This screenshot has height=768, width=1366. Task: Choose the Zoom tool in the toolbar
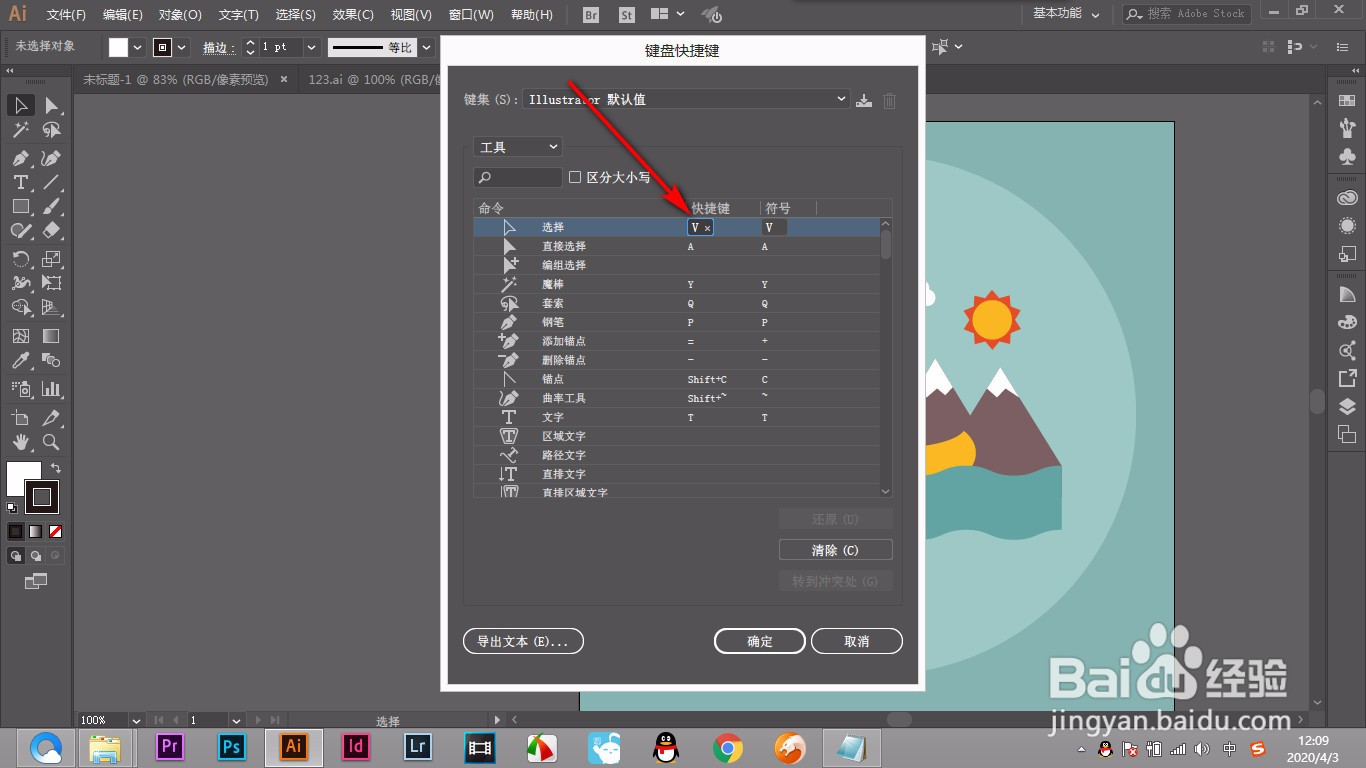pyautogui.click(x=52, y=442)
